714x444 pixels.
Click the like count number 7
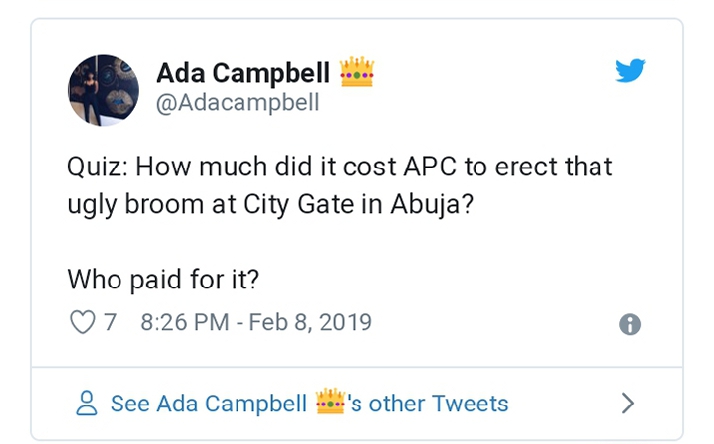coord(111,323)
